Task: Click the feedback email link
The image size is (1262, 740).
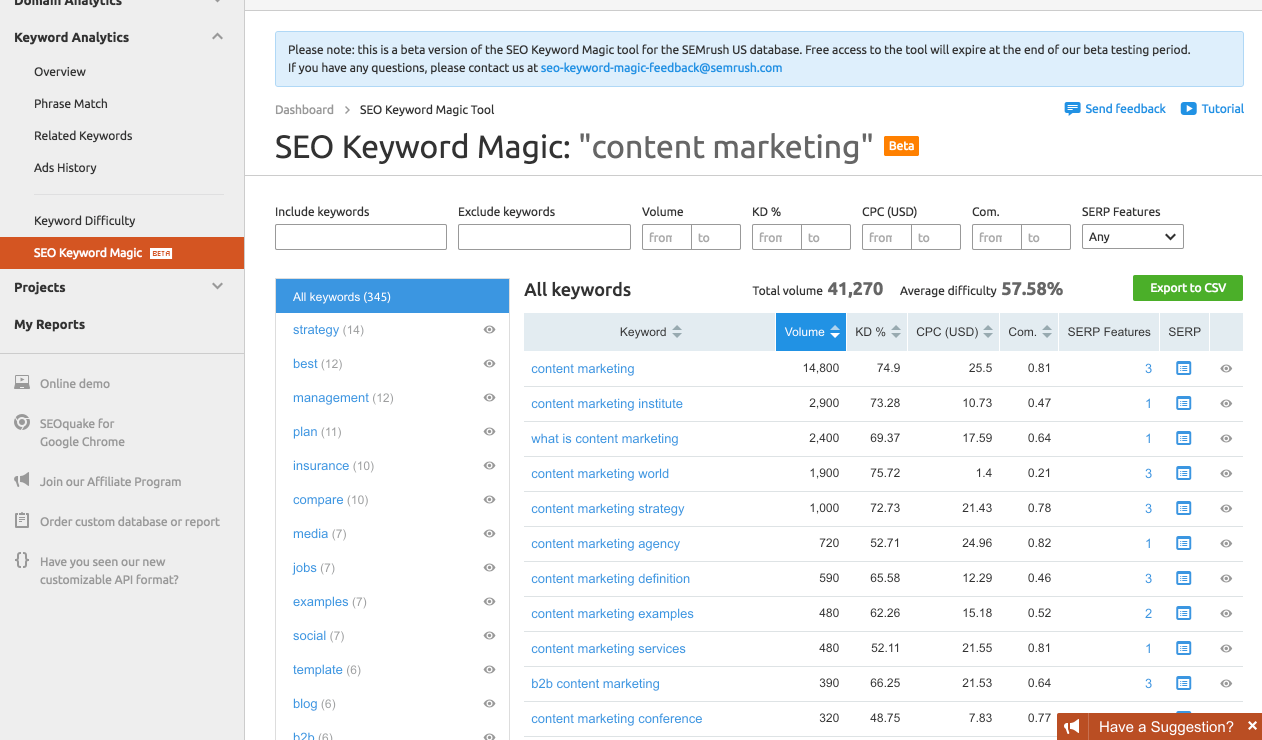Action: pos(661,68)
